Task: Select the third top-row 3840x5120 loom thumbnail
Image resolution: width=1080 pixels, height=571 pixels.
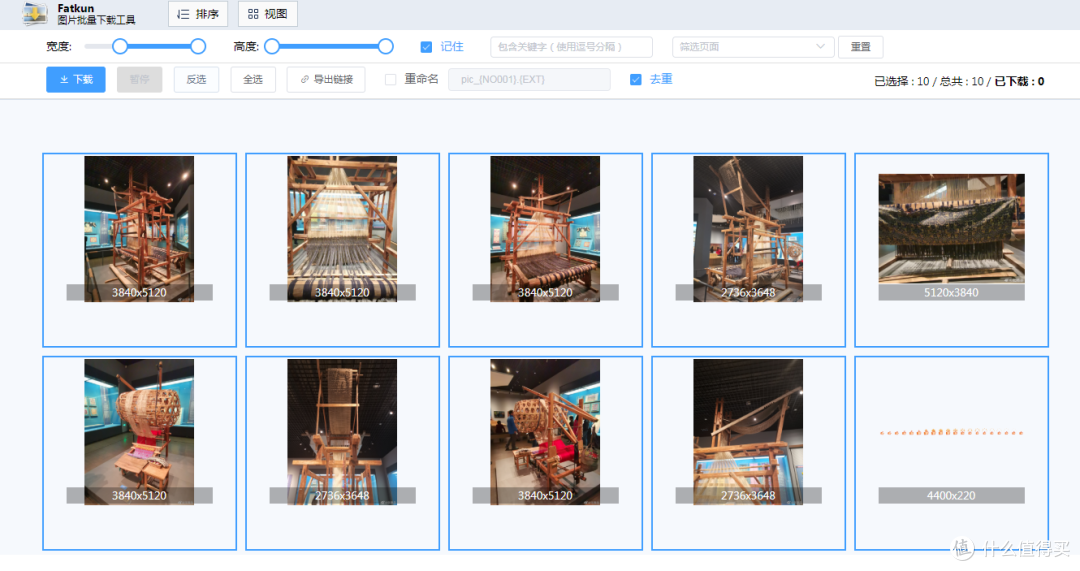Action: [x=545, y=229]
